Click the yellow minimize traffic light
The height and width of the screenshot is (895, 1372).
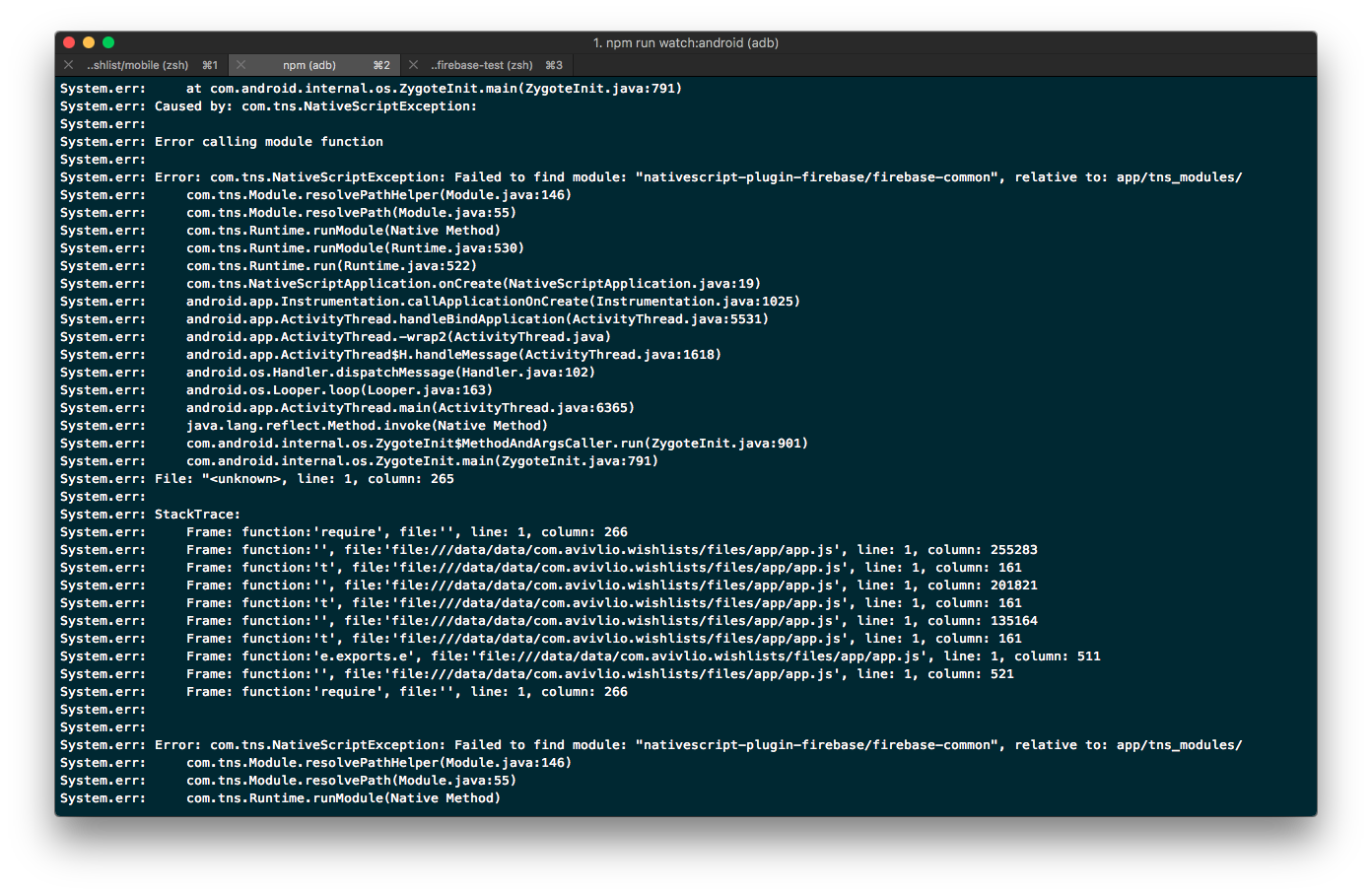88,42
